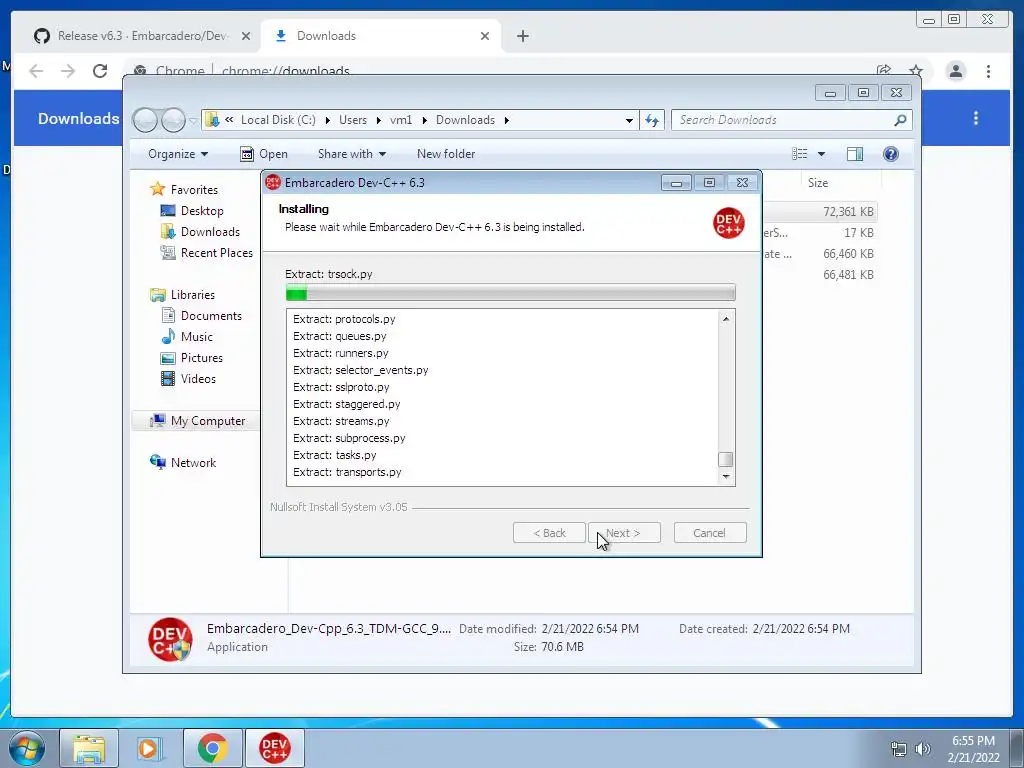Switch to the Release v6.3 GitHub tab
Image resolution: width=1024 pixels, height=768 pixels.
pyautogui.click(x=142, y=36)
